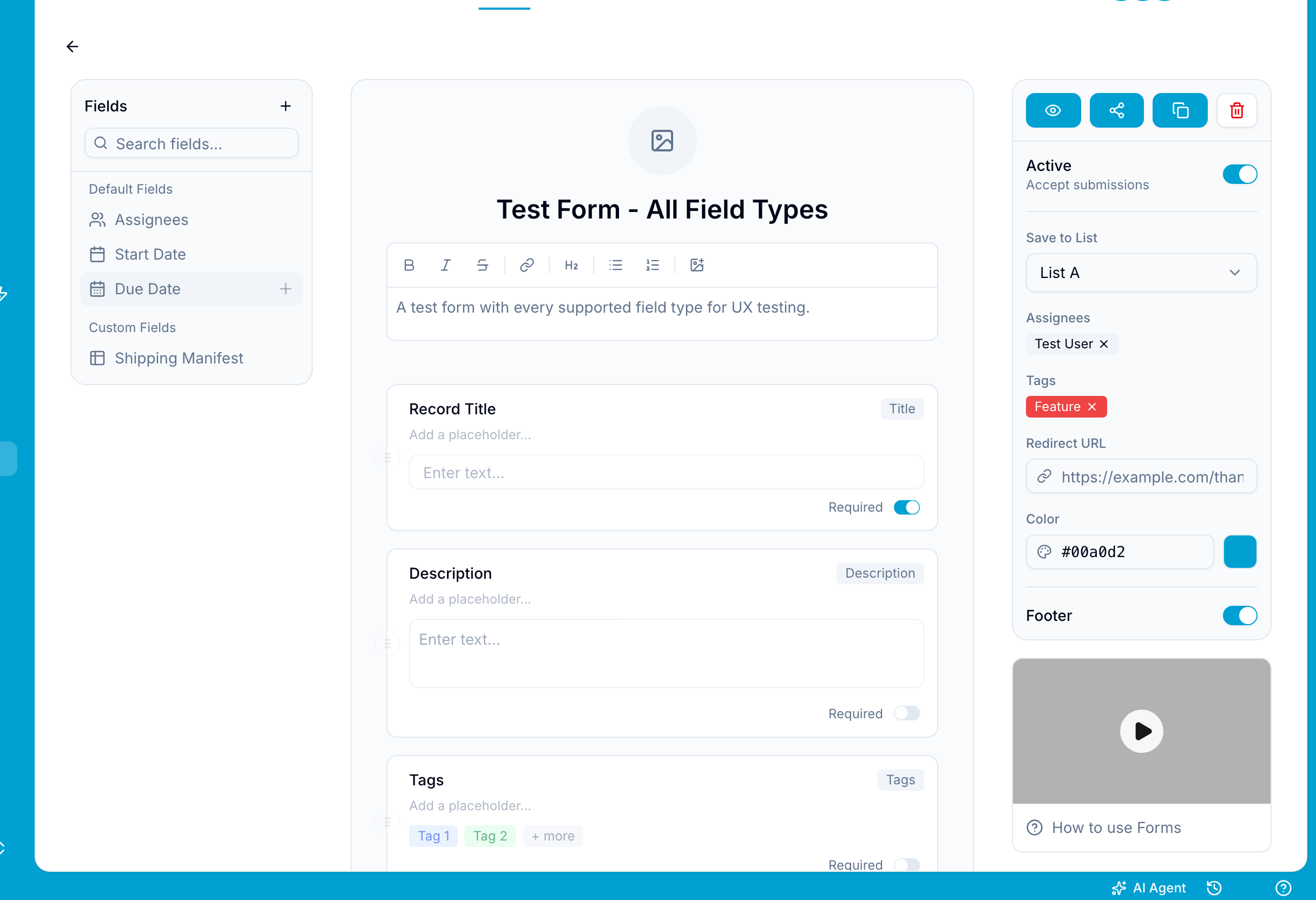Toggle bold formatting in description editor
The height and width of the screenshot is (900, 1316).
pyautogui.click(x=409, y=265)
